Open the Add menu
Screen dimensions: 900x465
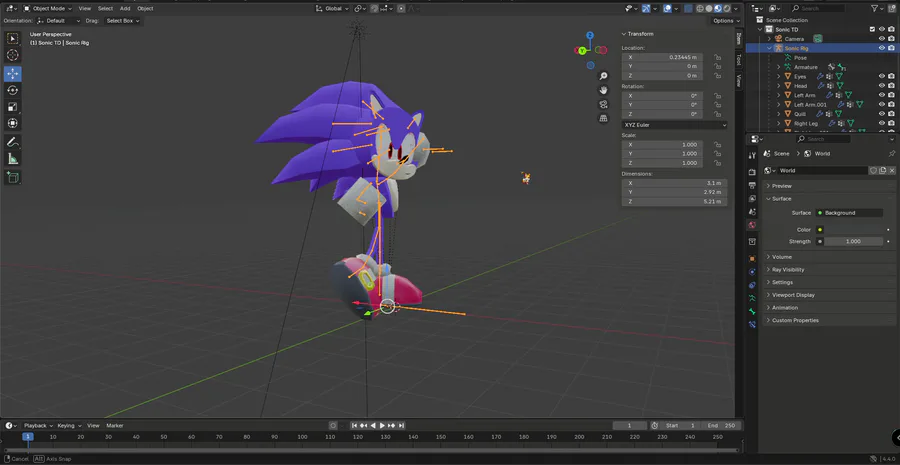point(125,9)
